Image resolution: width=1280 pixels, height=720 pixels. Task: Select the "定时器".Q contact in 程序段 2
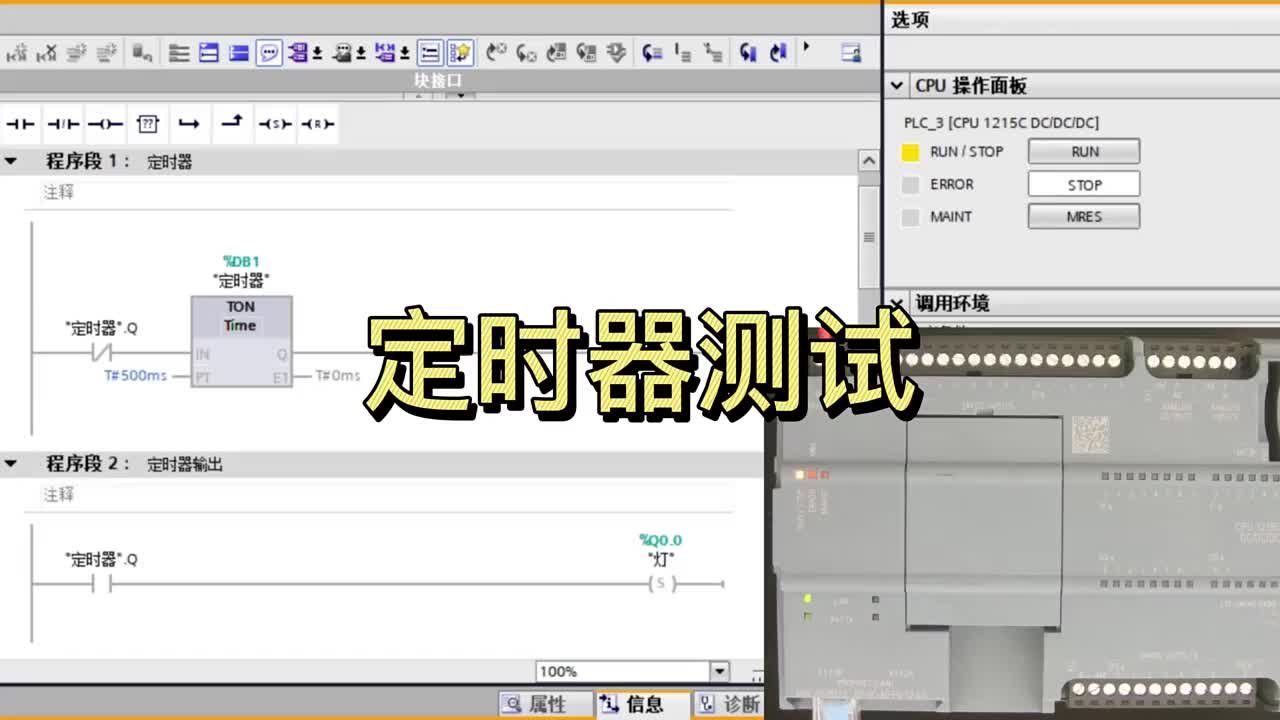tap(101, 584)
